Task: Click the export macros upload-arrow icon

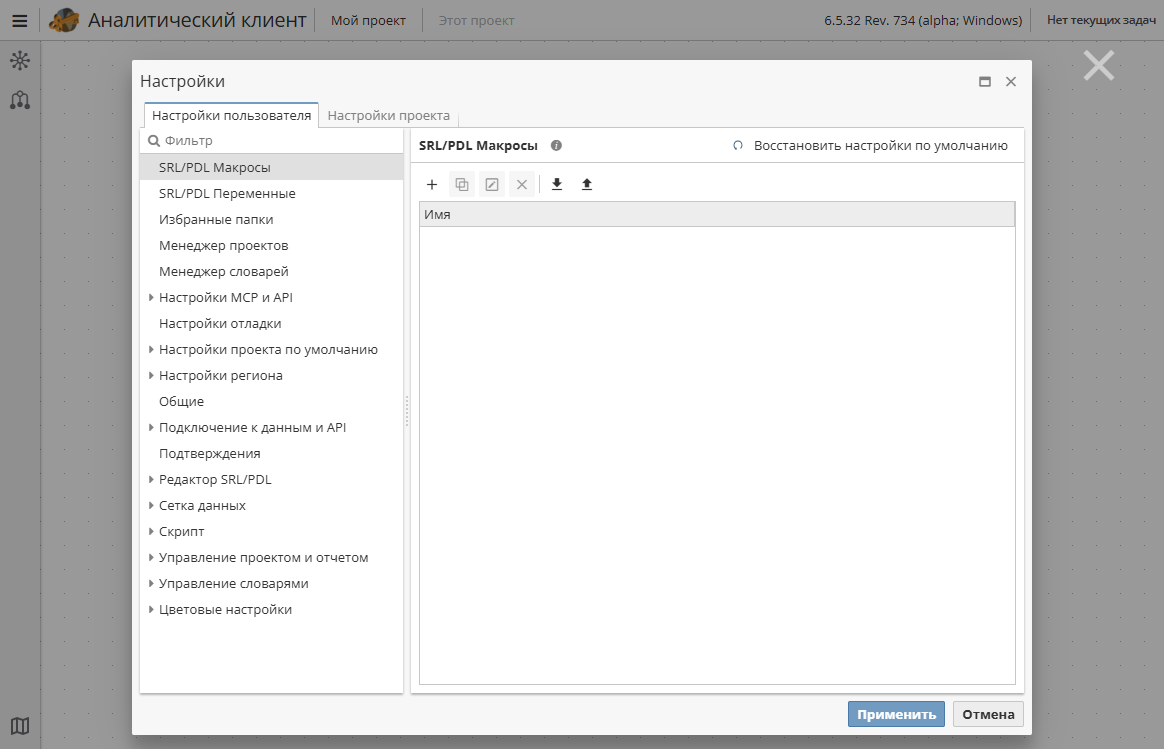Action: click(x=586, y=184)
